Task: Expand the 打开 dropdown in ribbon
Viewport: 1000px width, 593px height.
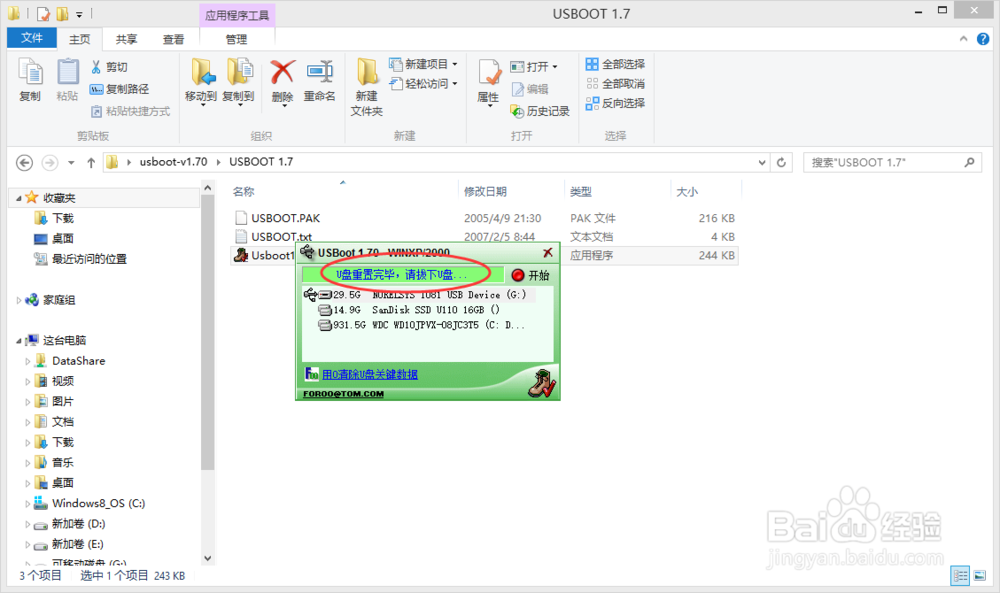Action: click(x=556, y=65)
